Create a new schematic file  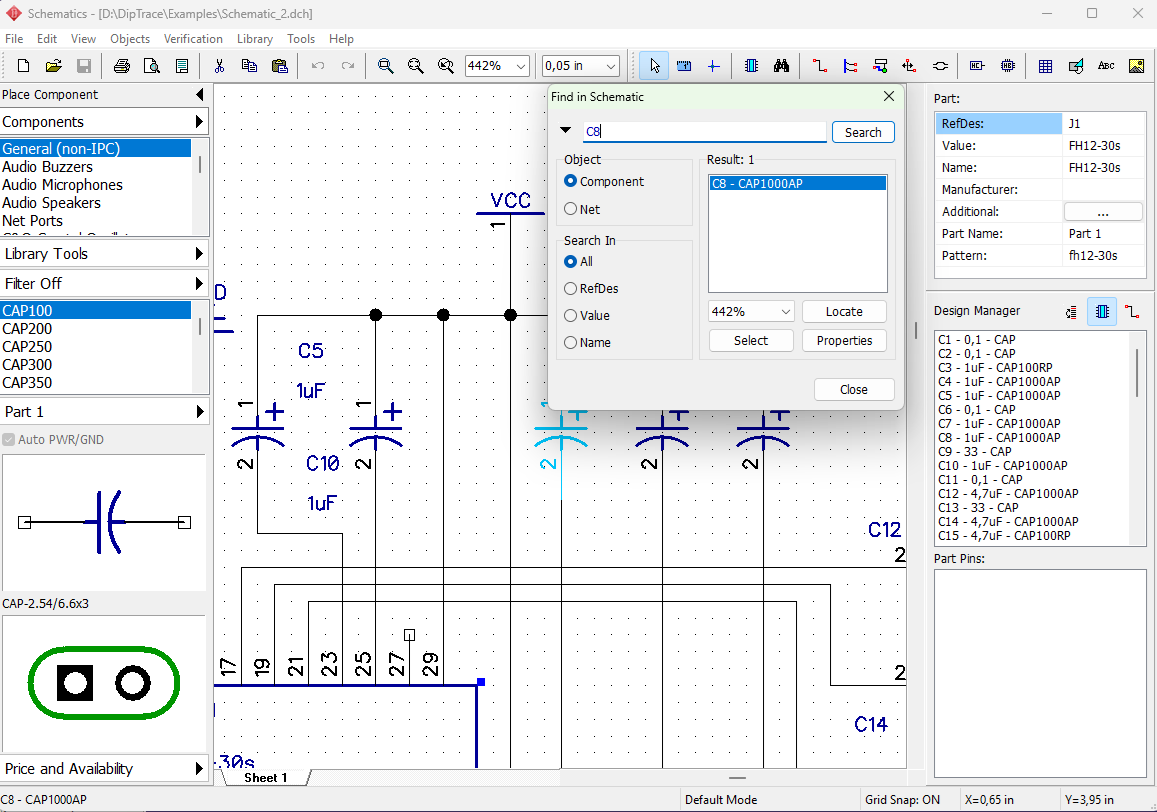coord(23,66)
